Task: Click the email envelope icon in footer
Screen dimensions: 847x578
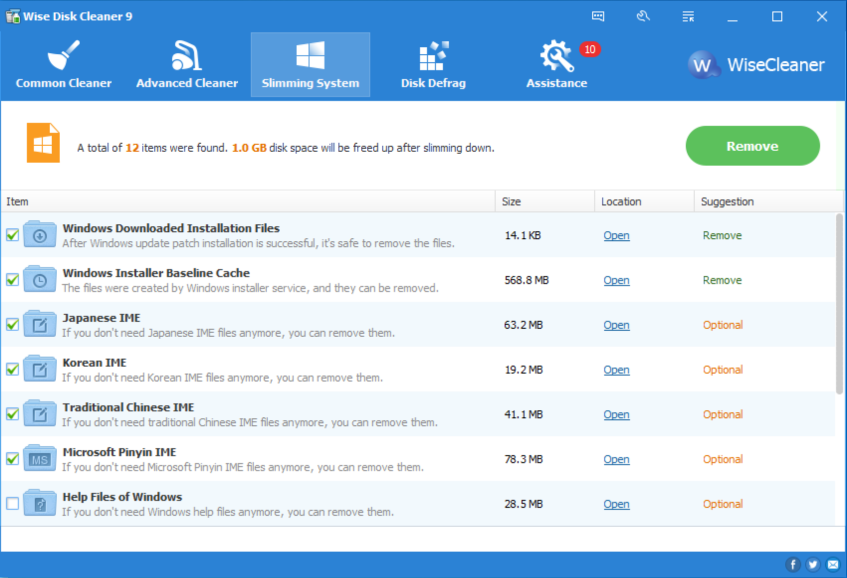Action: click(832, 564)
